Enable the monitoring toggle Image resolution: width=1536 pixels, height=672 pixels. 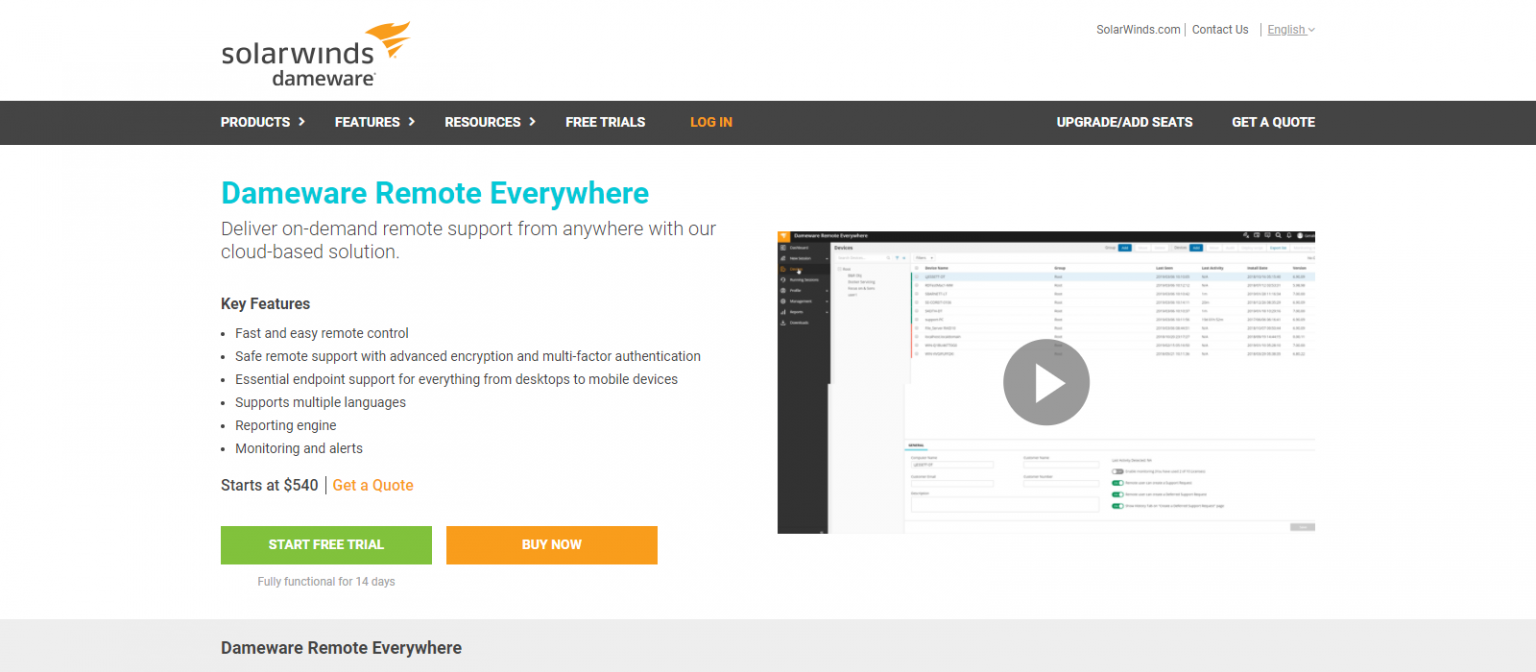tap(1117, 471)
